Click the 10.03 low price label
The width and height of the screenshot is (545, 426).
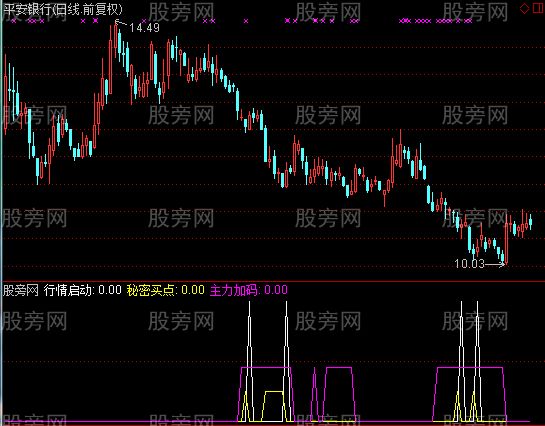[469, 264]
